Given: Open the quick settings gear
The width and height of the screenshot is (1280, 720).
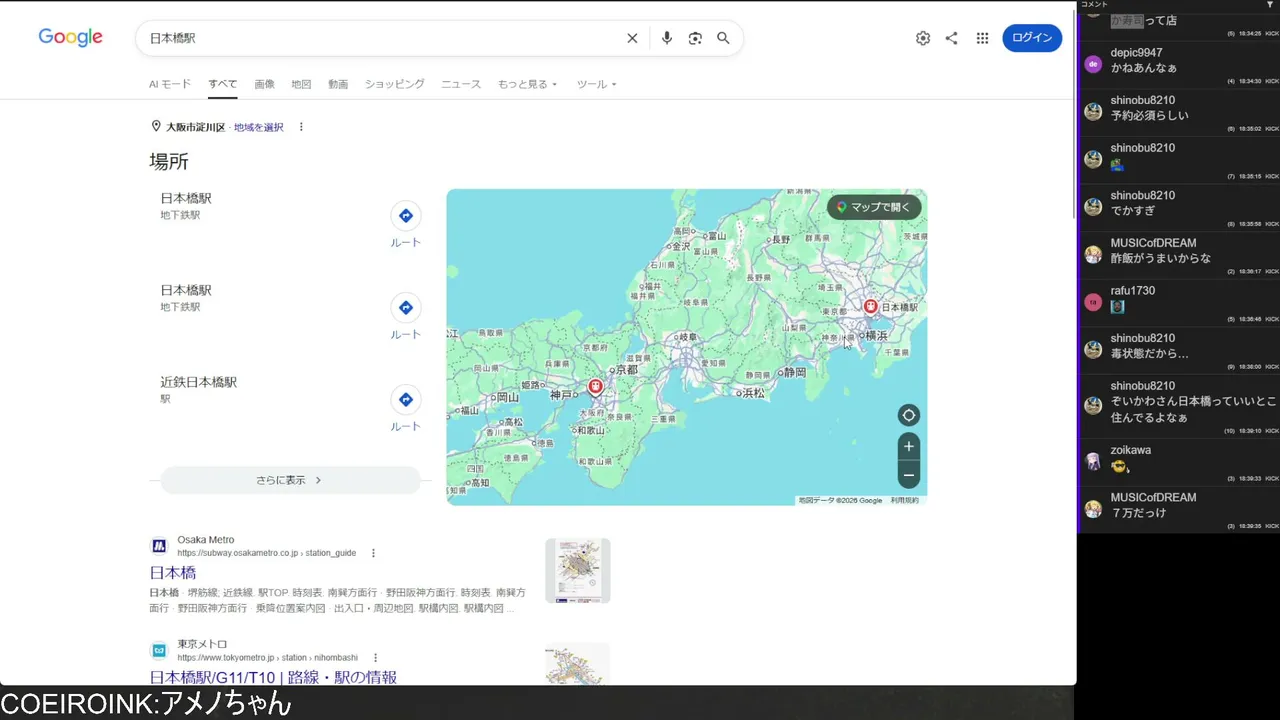Looking at the screenshot, I should 923,38.
